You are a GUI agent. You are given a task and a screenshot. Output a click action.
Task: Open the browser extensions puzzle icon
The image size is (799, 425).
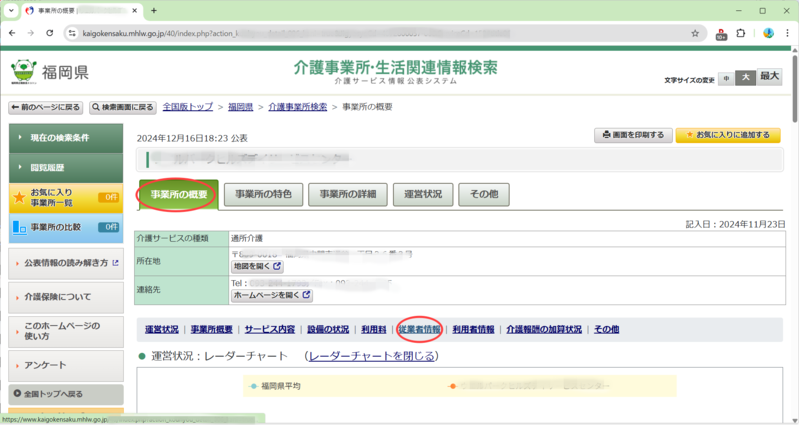(741, 33)
